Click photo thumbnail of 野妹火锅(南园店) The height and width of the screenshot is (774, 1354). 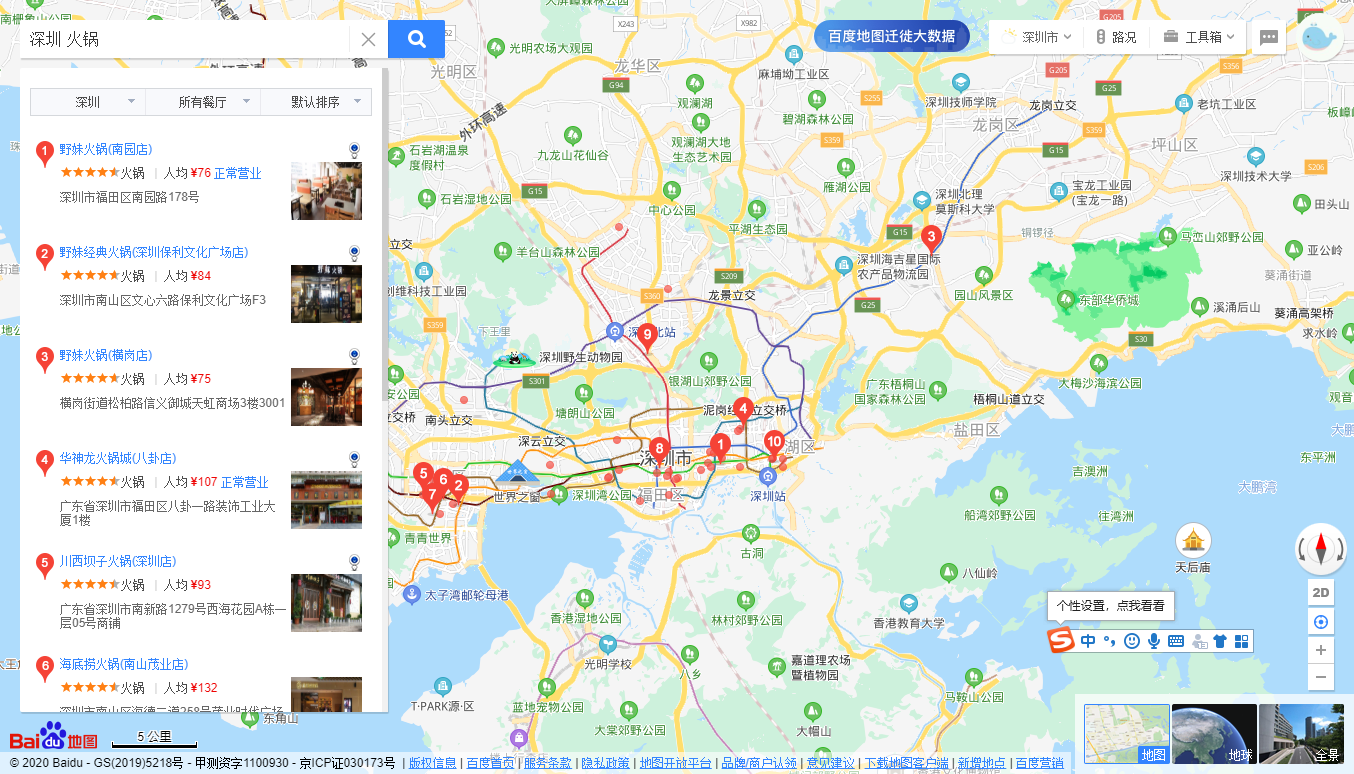326,191
